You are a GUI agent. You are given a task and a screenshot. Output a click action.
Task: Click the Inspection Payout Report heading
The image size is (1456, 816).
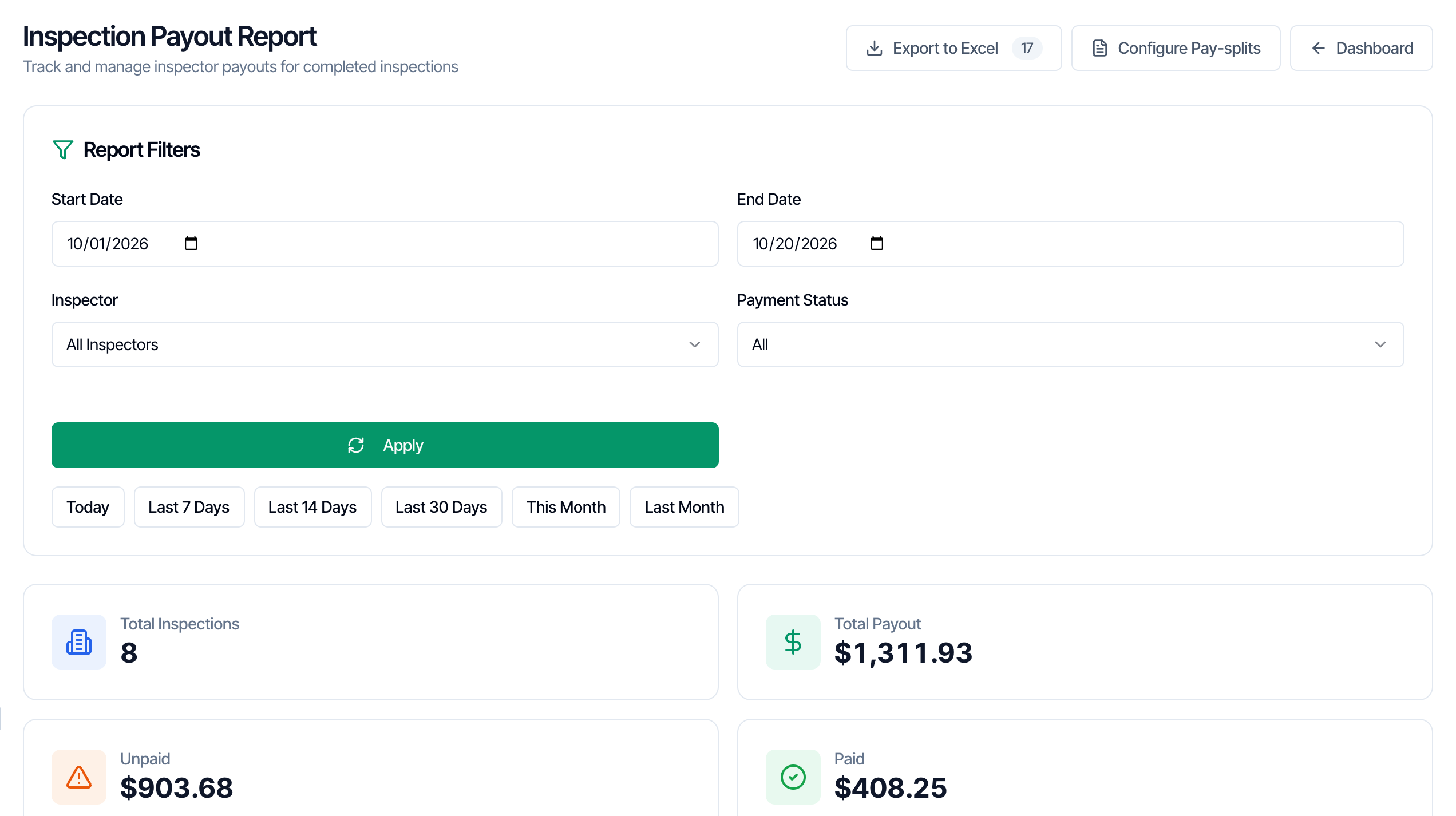click(x=169, y=36)
